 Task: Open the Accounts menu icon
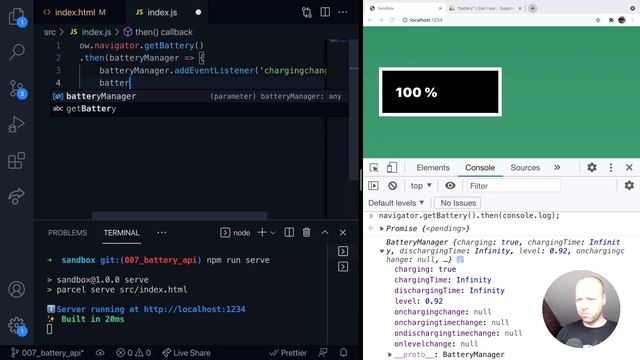click(16, 289)
